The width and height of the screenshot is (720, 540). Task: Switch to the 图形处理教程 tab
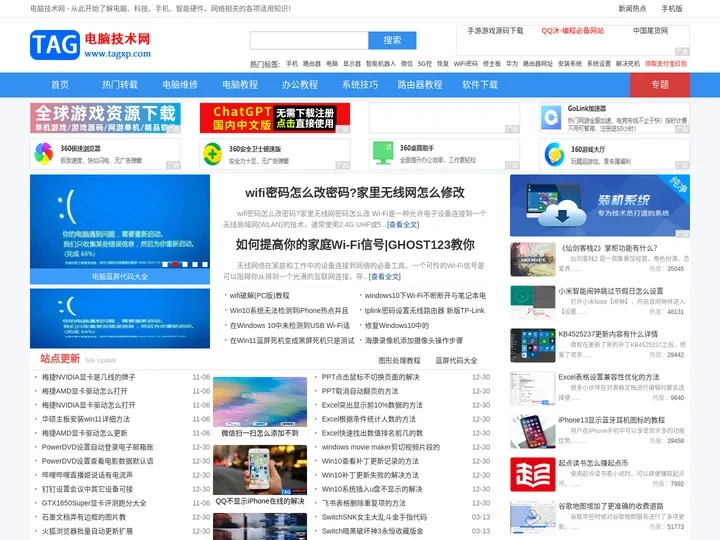pos(399,360)
